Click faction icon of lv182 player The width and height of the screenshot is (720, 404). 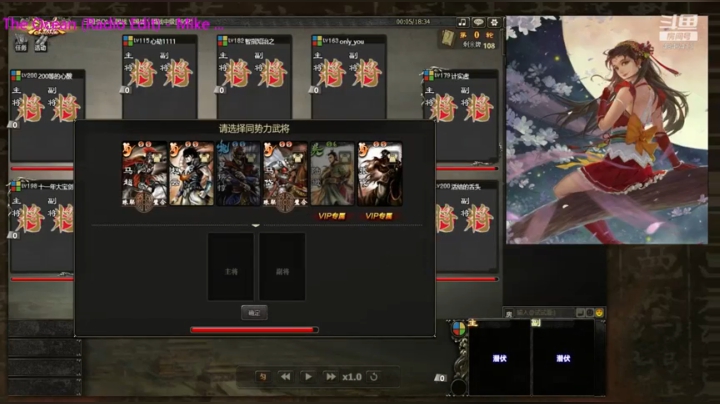point(223,41)
